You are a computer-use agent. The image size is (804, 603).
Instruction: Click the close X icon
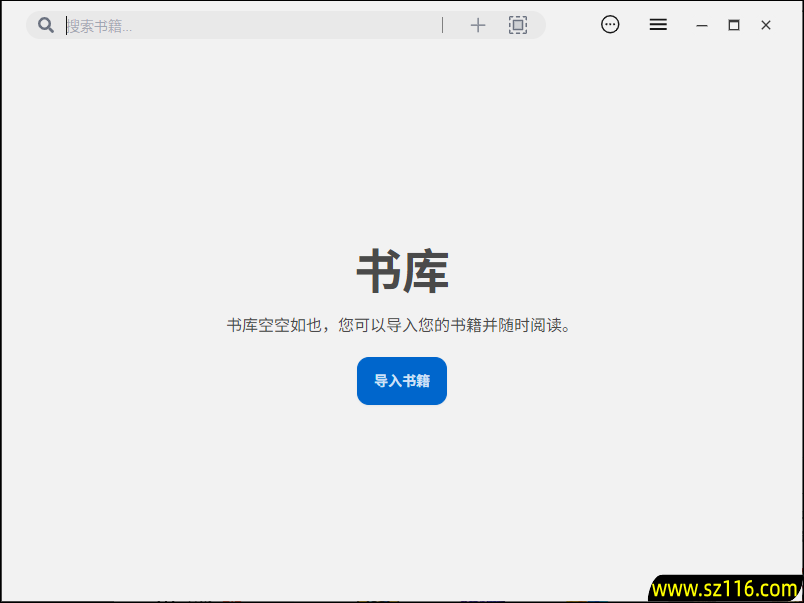765,24
